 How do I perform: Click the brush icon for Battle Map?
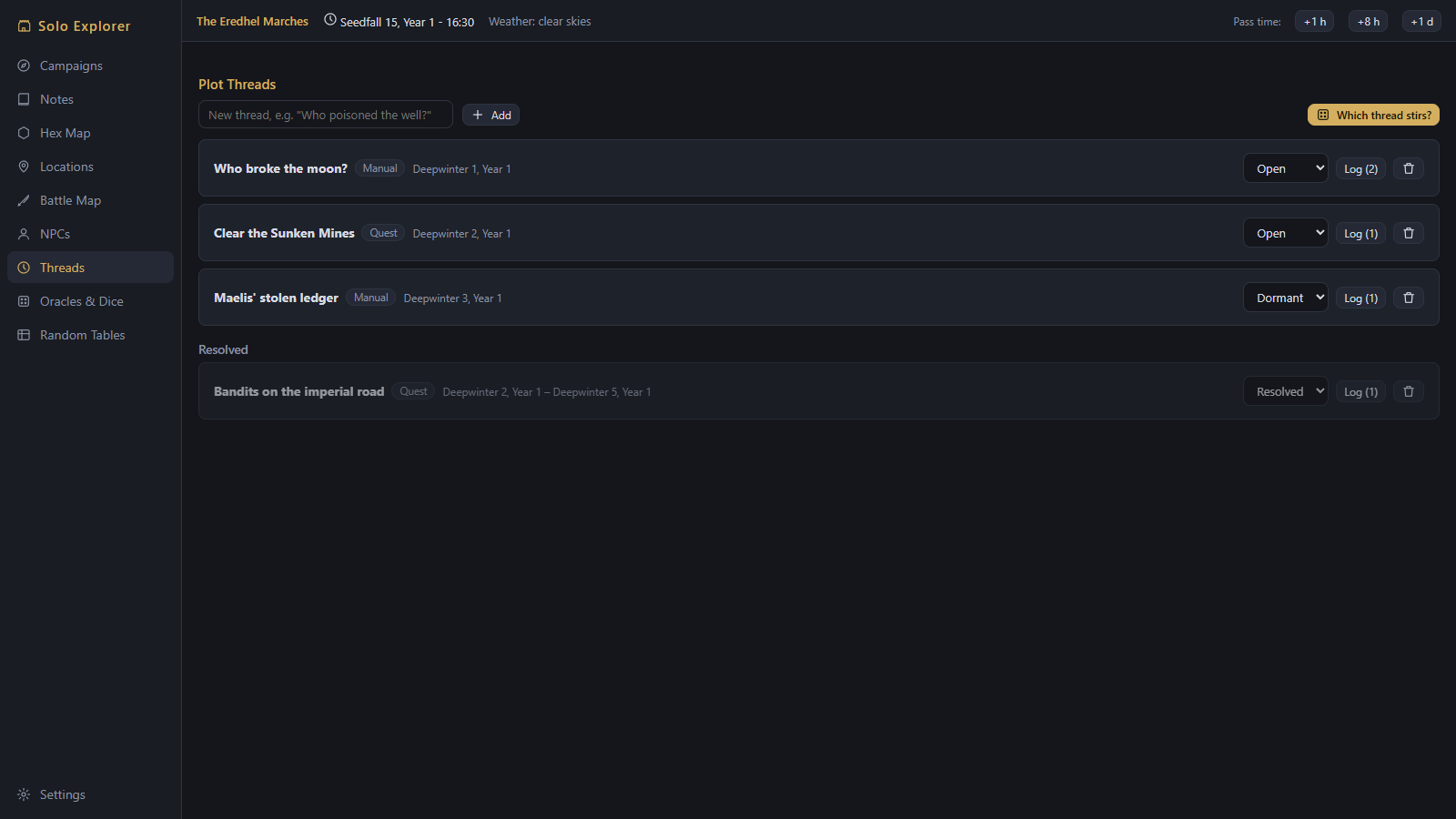(x=24, y=200)
